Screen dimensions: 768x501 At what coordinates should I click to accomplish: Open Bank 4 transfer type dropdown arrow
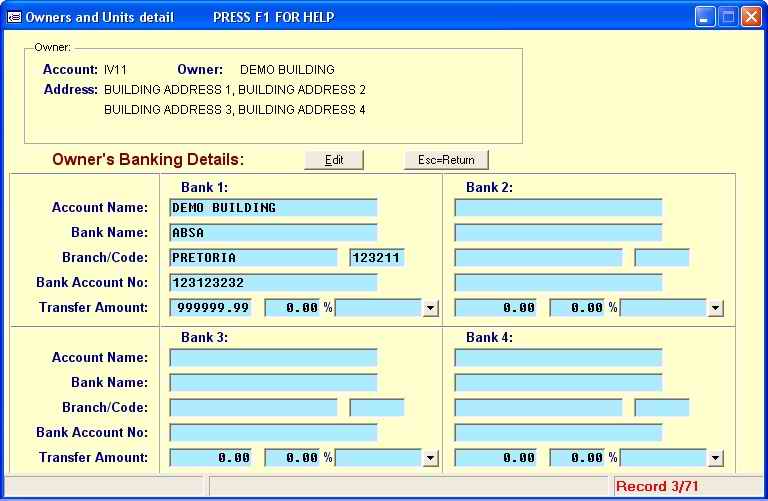point(716,458)
